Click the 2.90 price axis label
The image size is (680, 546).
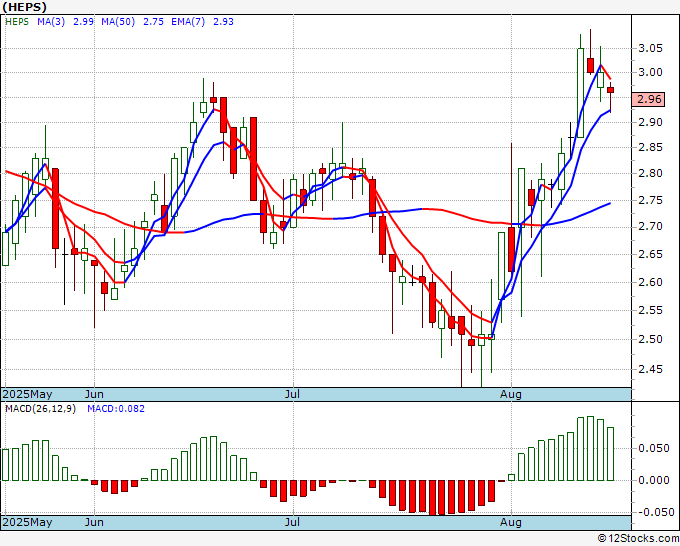[x=651, y=122]
